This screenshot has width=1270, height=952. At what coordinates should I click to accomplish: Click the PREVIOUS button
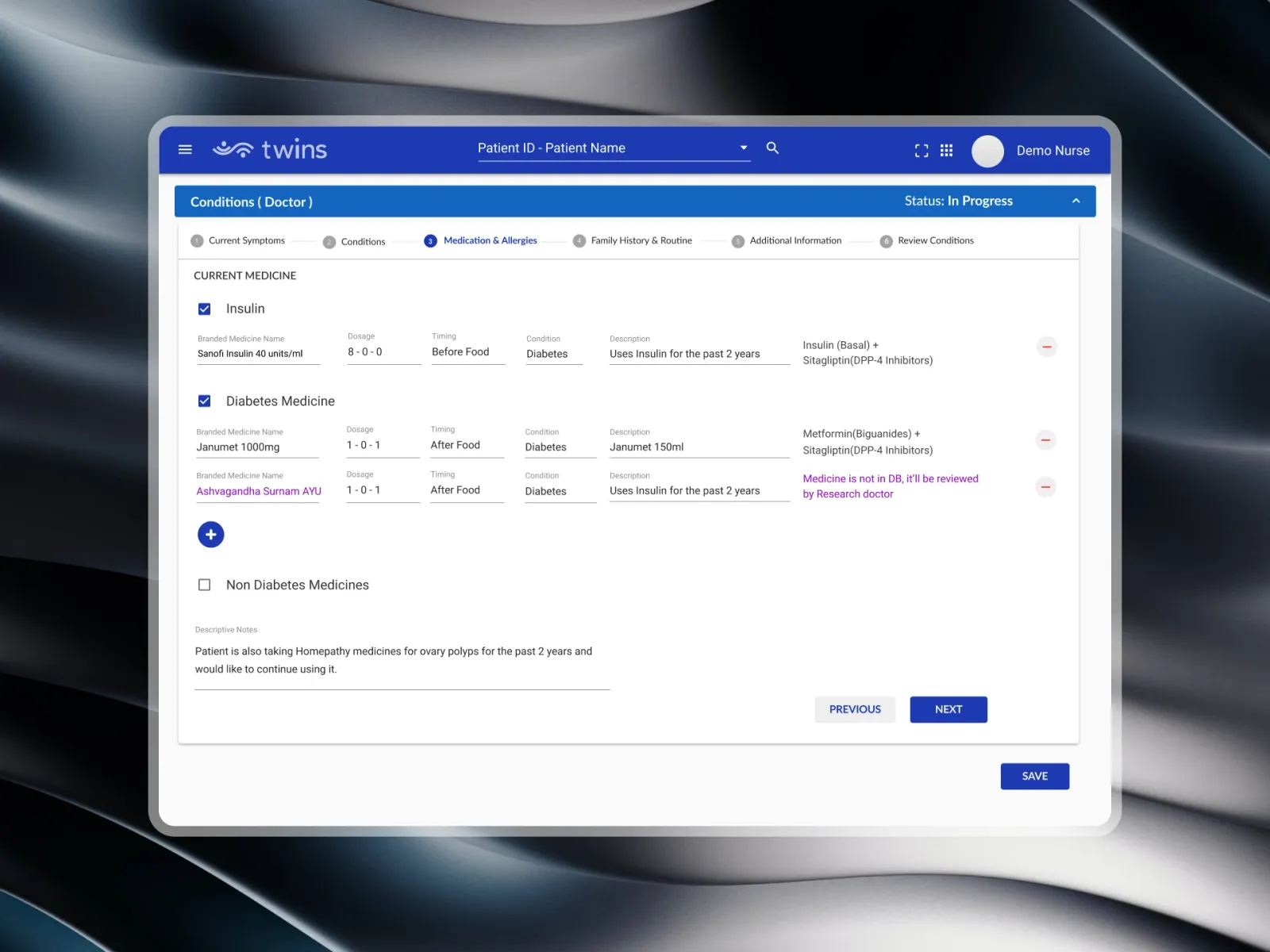(x=855, y=709)
